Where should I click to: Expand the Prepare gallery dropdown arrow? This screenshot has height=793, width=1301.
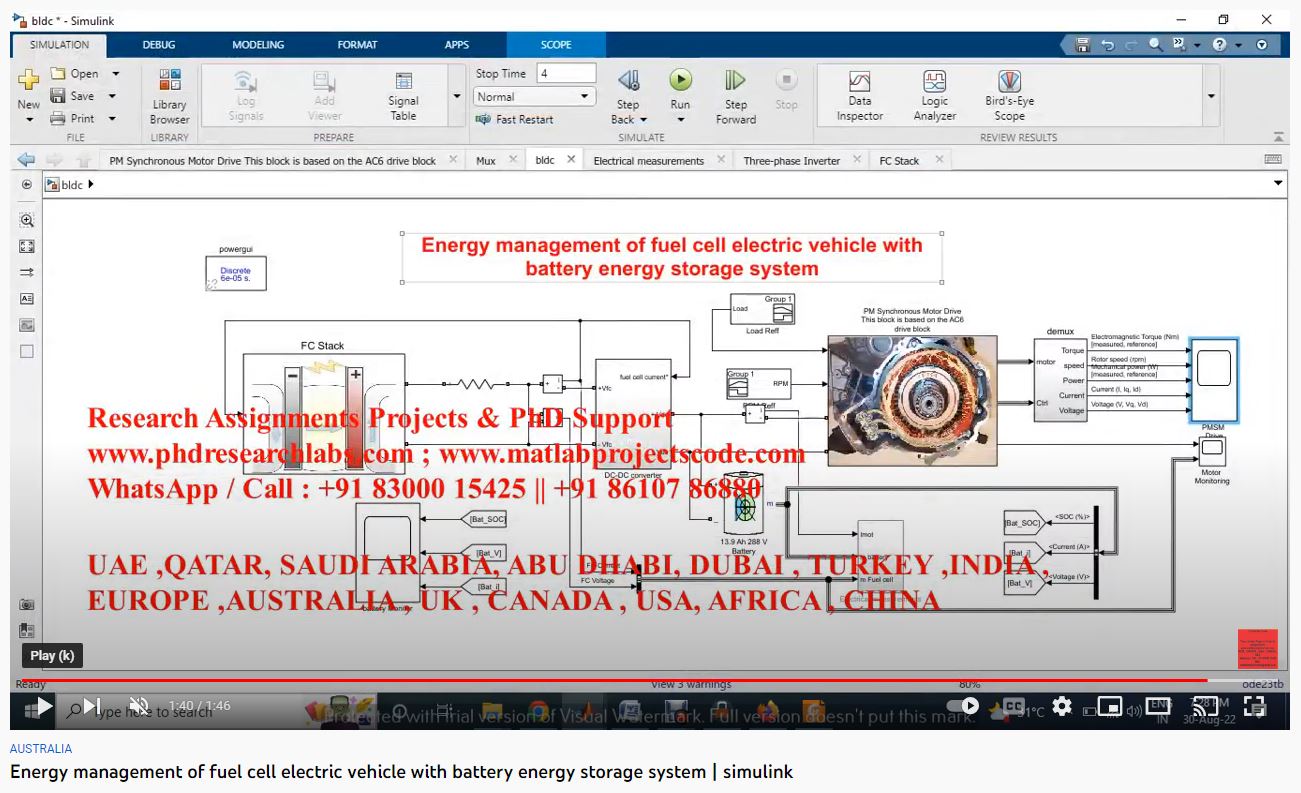click(457, 96)
